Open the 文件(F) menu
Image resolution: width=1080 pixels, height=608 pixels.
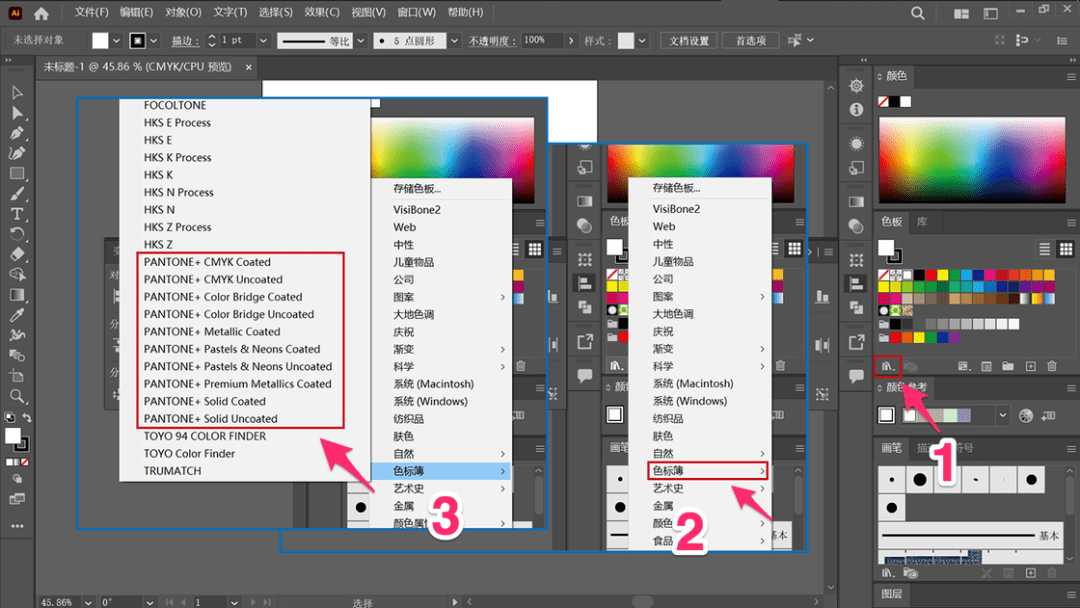[x=92, y=12]
